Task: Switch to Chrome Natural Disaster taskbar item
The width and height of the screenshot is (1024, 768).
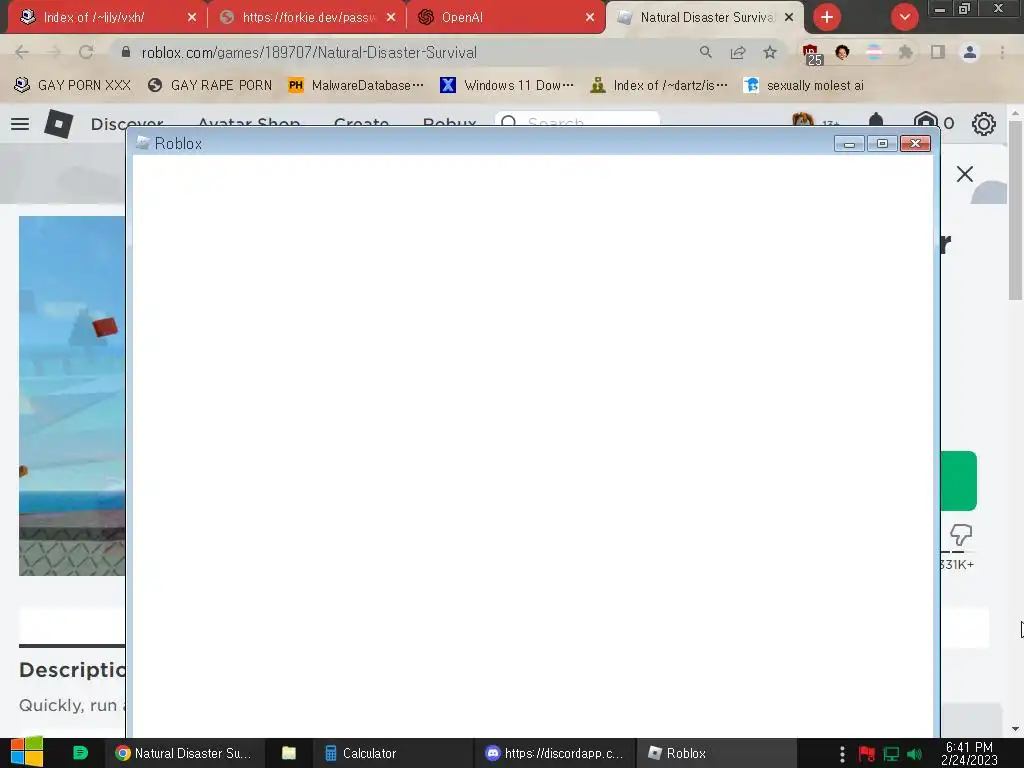Action: 184,753
